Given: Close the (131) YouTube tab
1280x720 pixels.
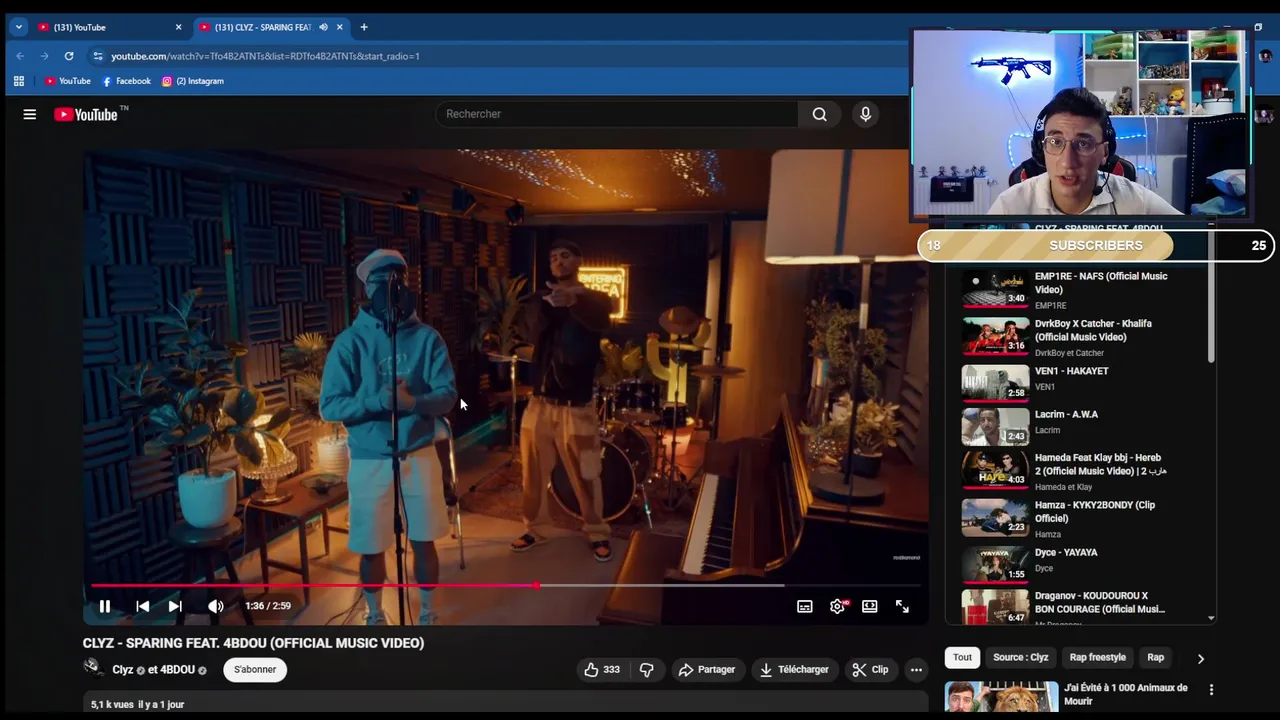Looking at the screenshot, I should [x=179, y=27].
